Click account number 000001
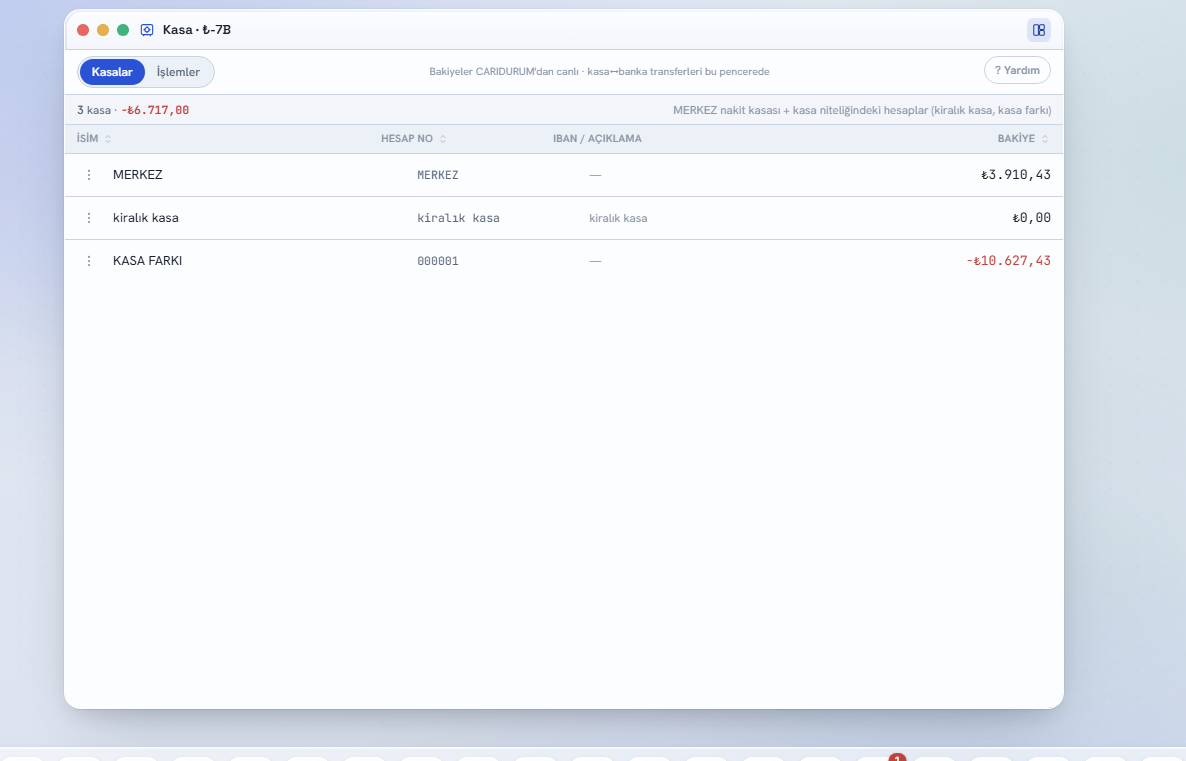1186x761 pixels. click(x=438, y=262)
